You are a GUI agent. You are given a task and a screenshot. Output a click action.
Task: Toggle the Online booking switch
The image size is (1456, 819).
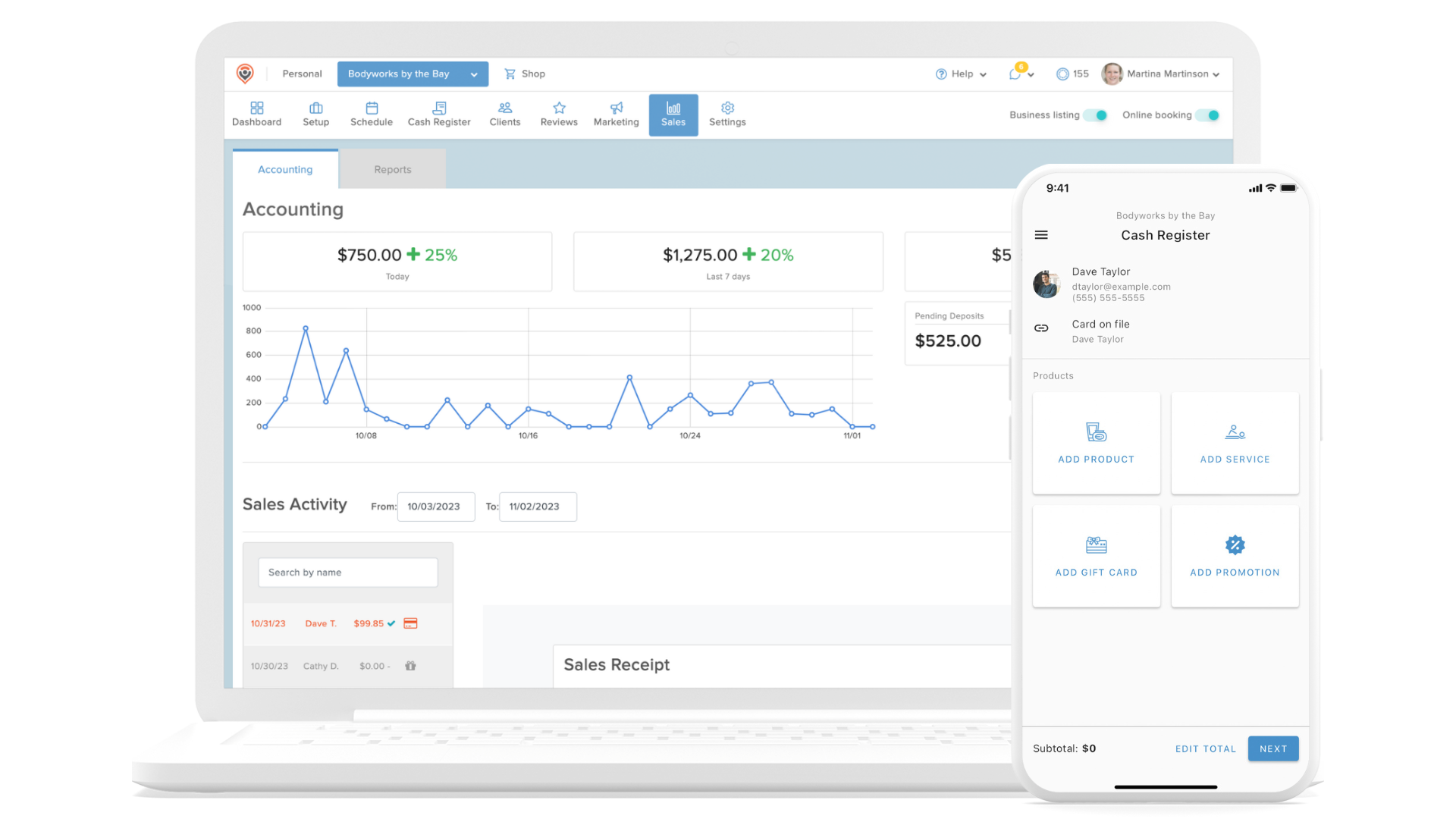pyautogui.click(x=1208, y=115)
